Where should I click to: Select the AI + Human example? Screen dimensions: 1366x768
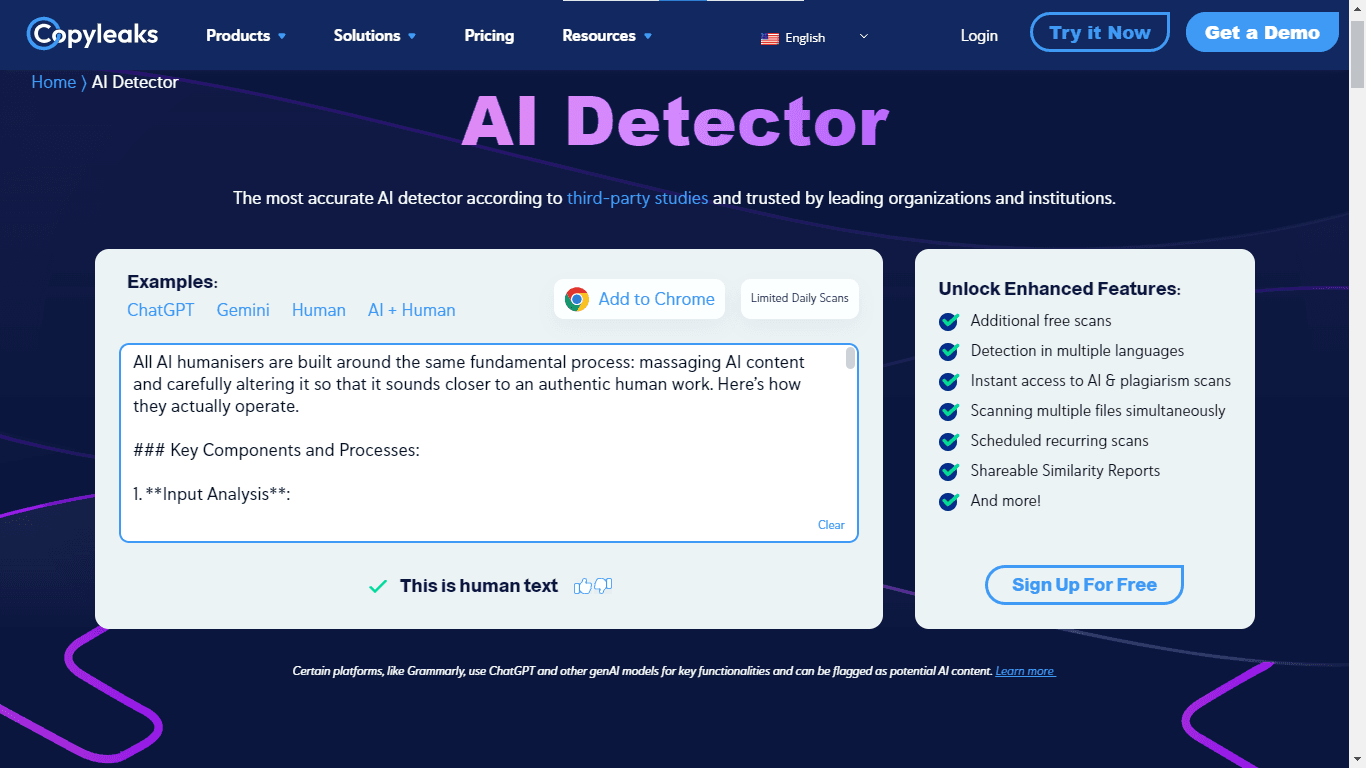[411, 310]
